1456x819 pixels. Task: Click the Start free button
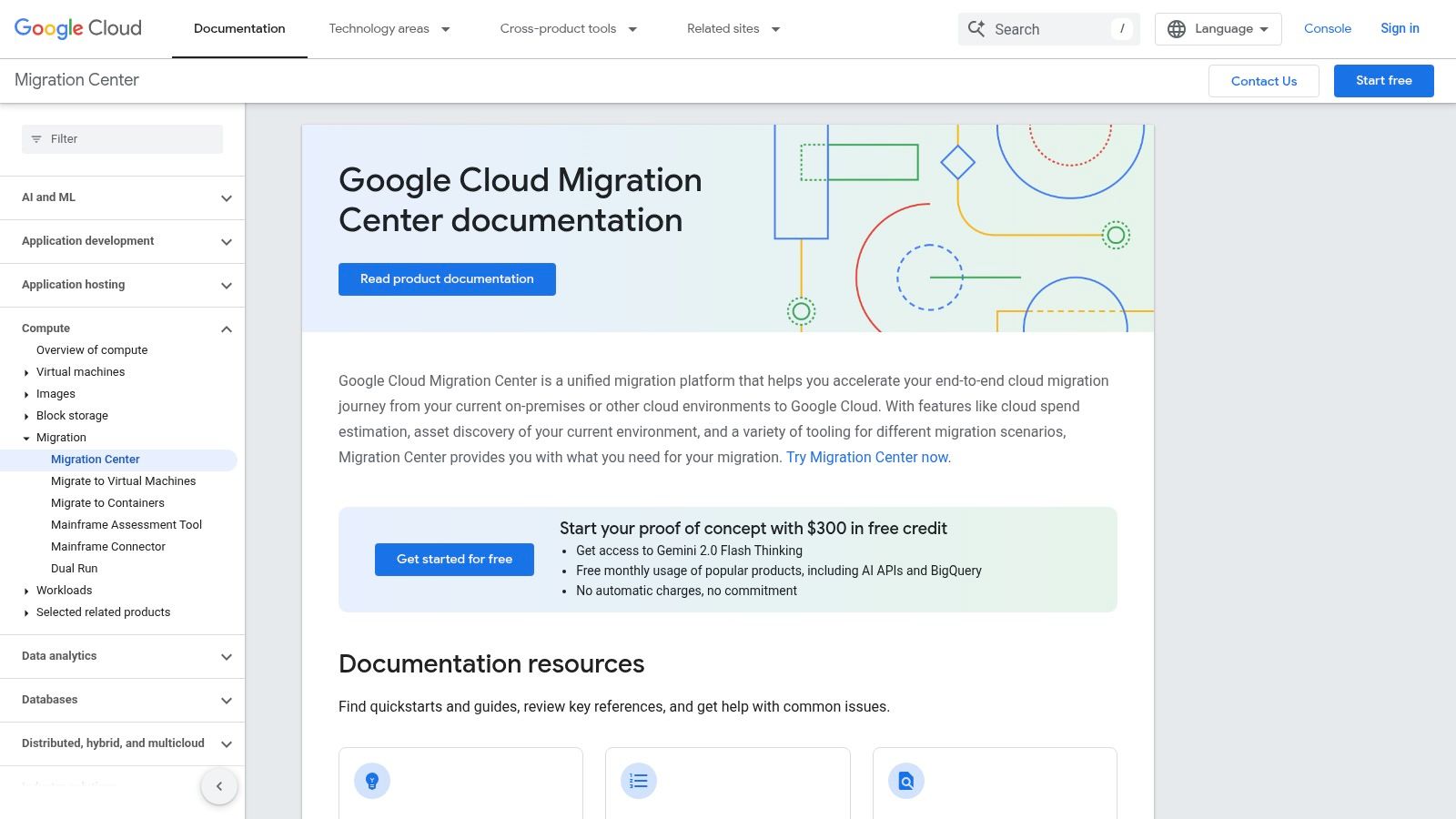click(x=1383, y=80)
